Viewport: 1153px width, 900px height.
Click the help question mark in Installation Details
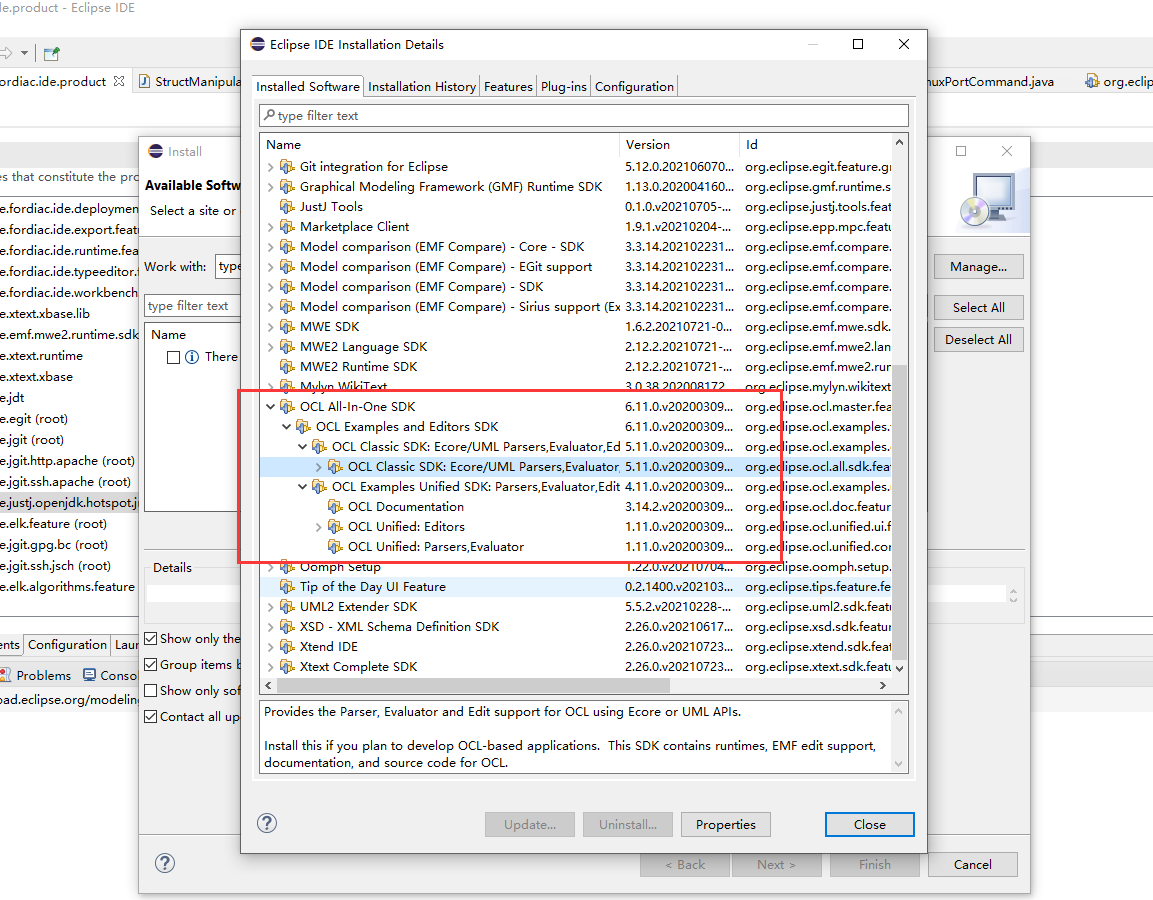tap(267, 823)
